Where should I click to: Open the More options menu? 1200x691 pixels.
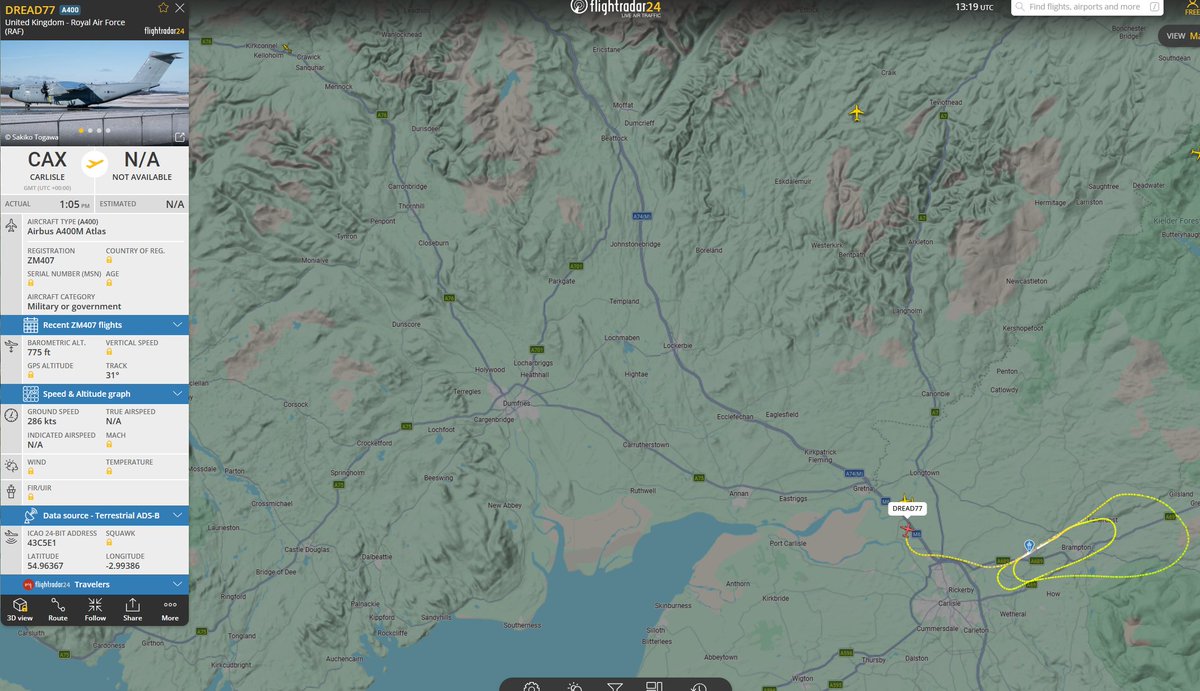pos(170,609)
